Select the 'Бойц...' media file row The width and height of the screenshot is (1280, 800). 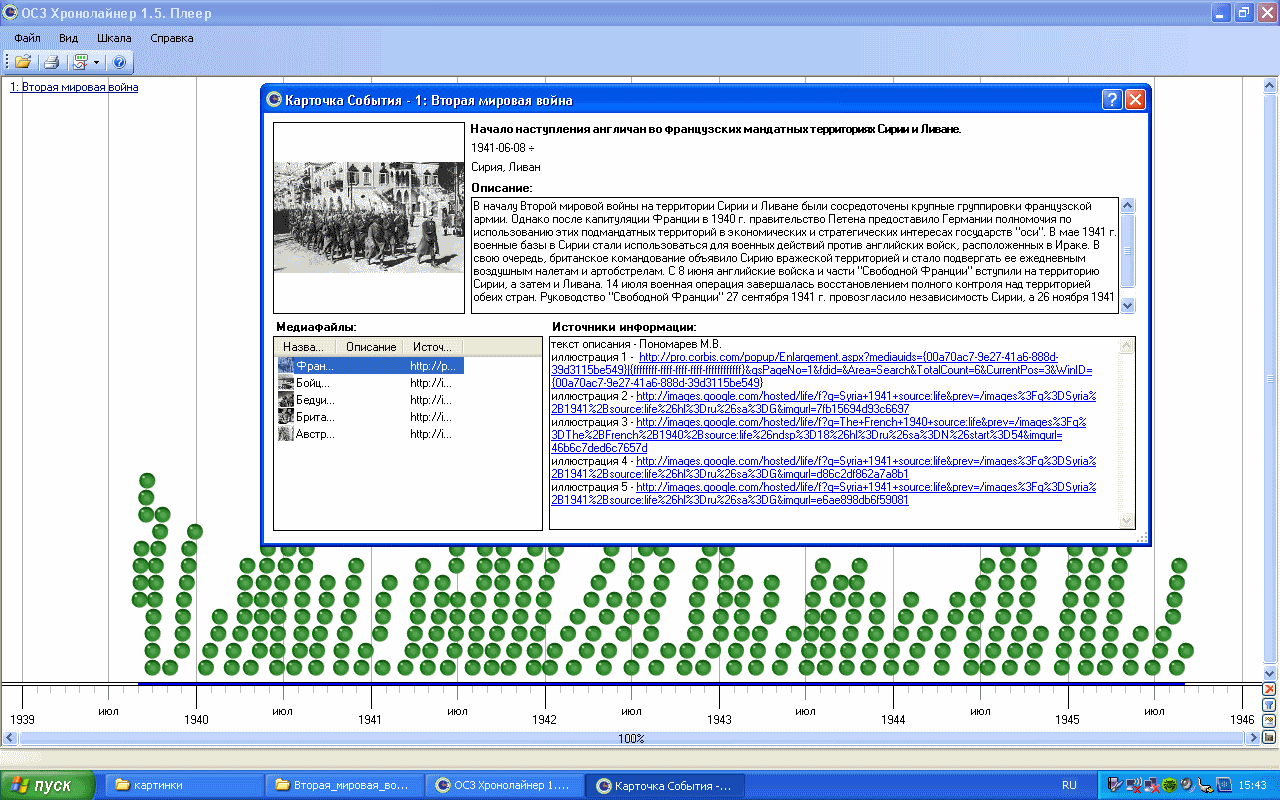315,383
